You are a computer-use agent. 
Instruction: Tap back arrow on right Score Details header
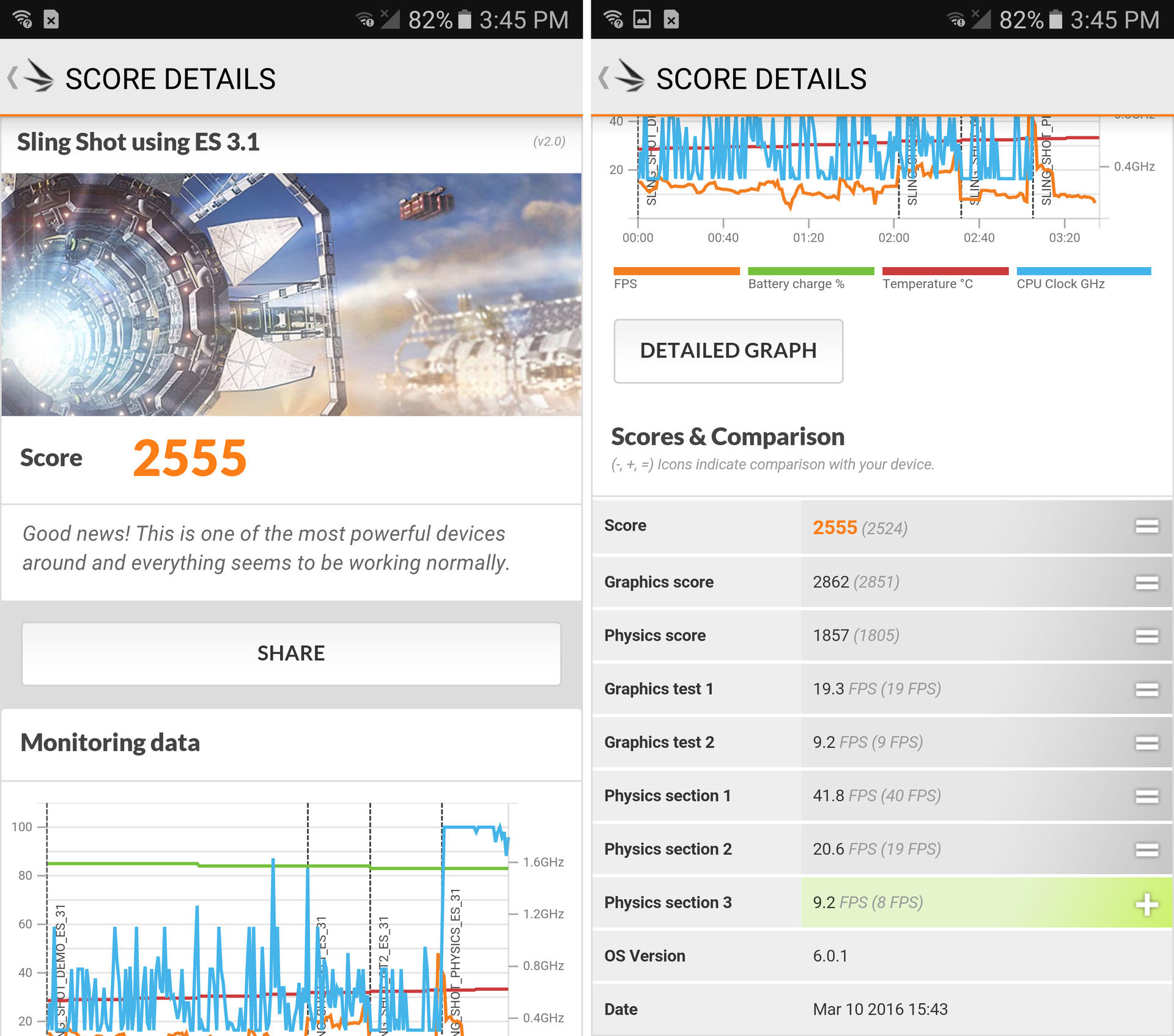pyautogui.click(x=604, y=78)
